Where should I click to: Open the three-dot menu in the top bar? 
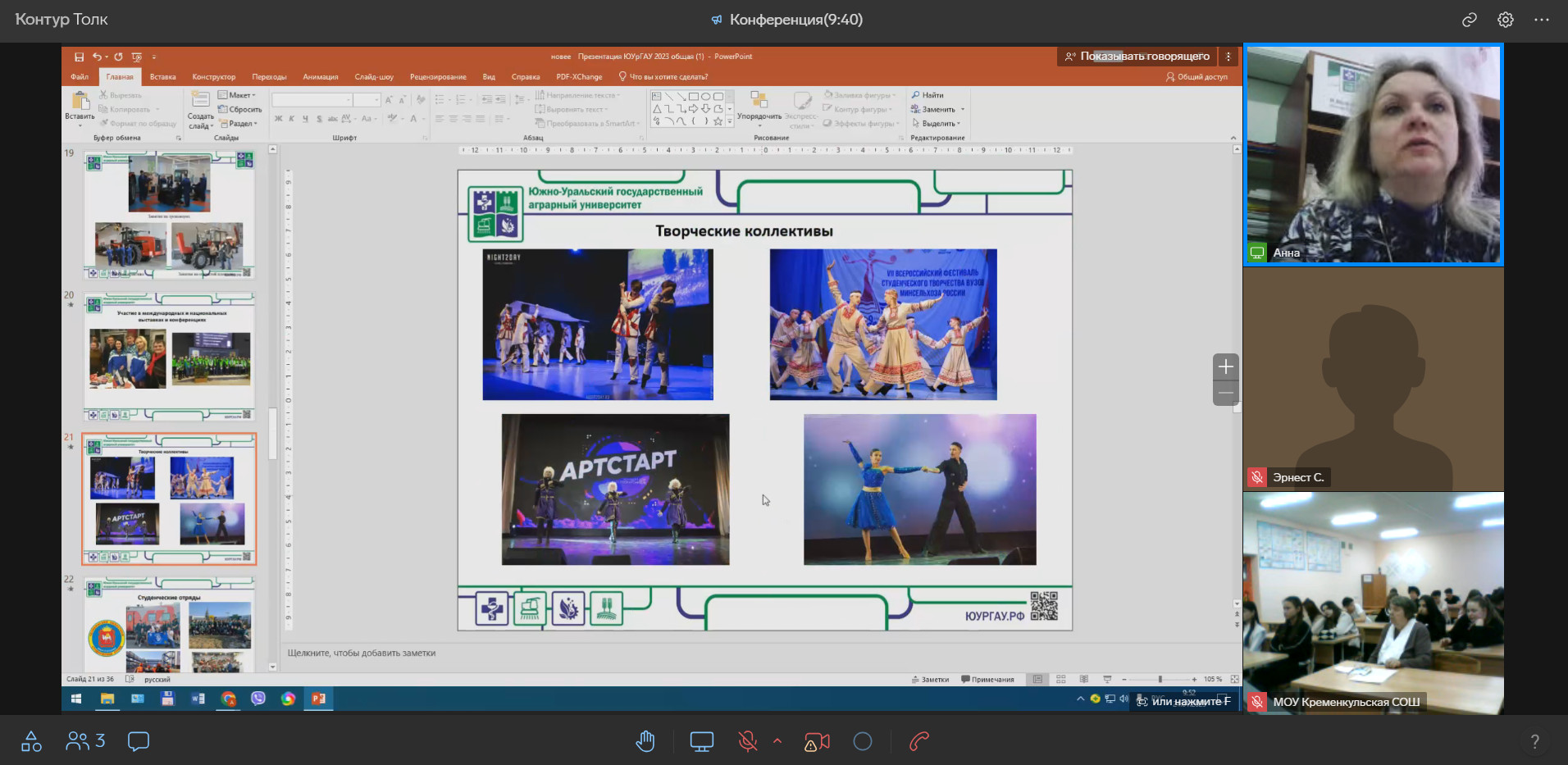(1542, 20)
